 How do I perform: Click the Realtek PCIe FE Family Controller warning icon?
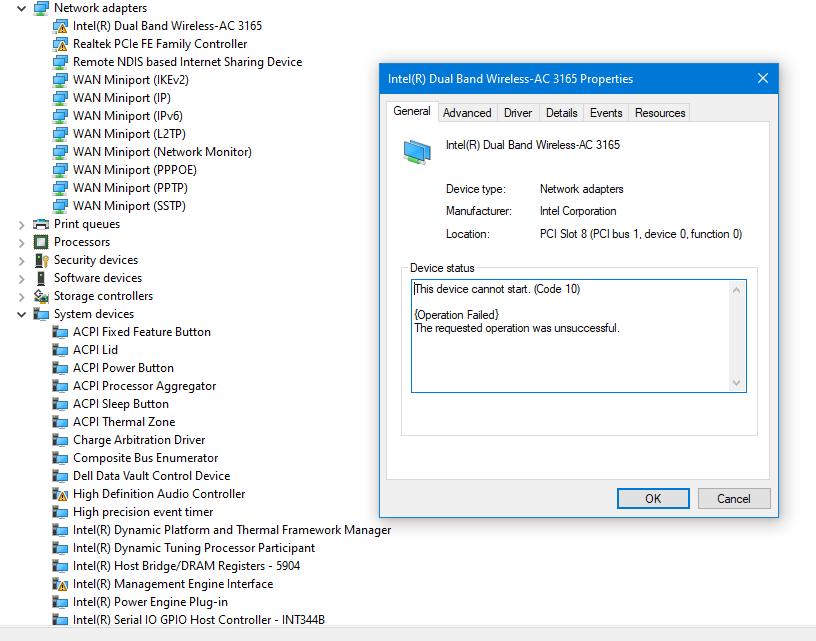click(60, 44)
